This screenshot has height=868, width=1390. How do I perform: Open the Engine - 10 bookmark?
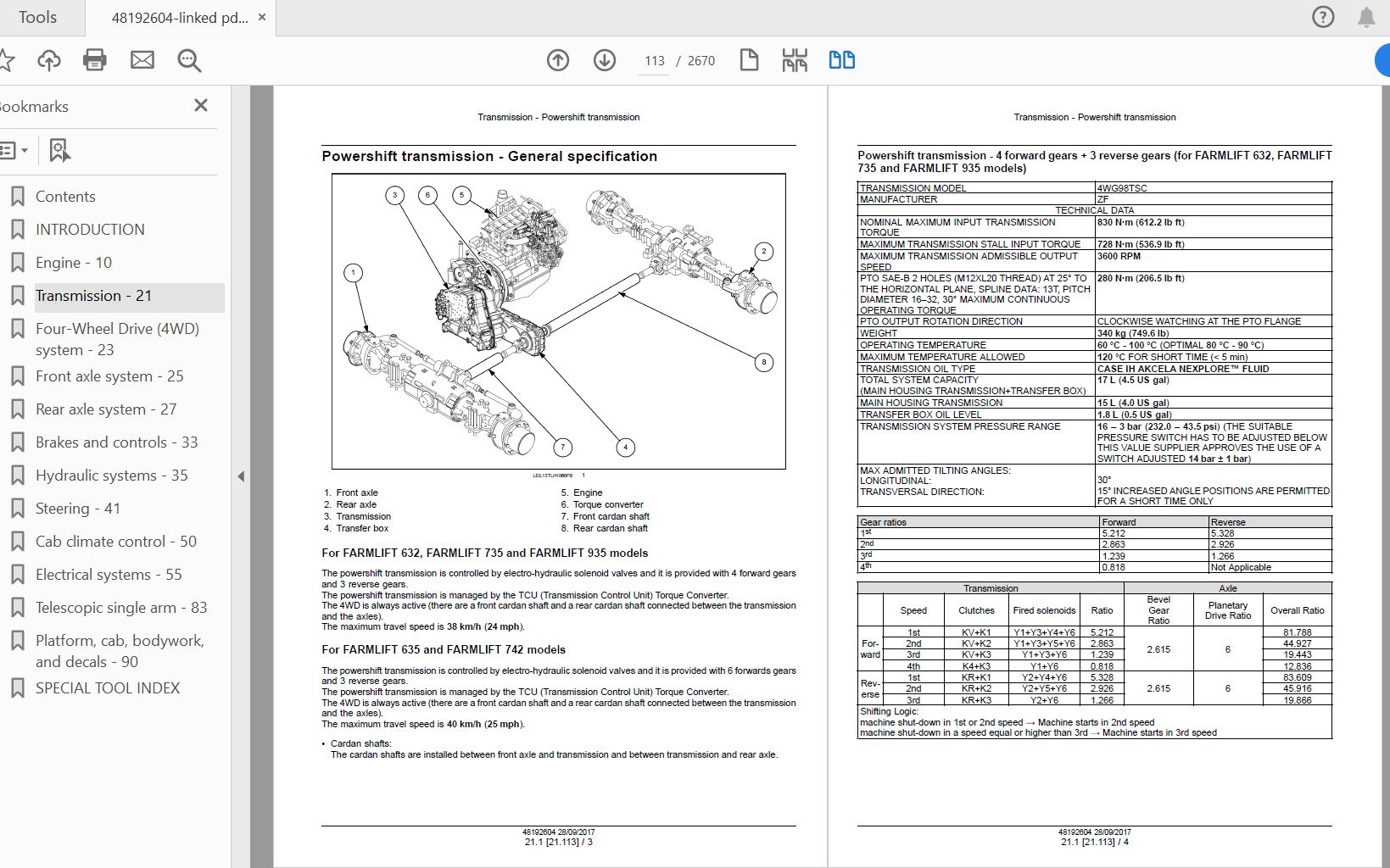pos(74,263)
